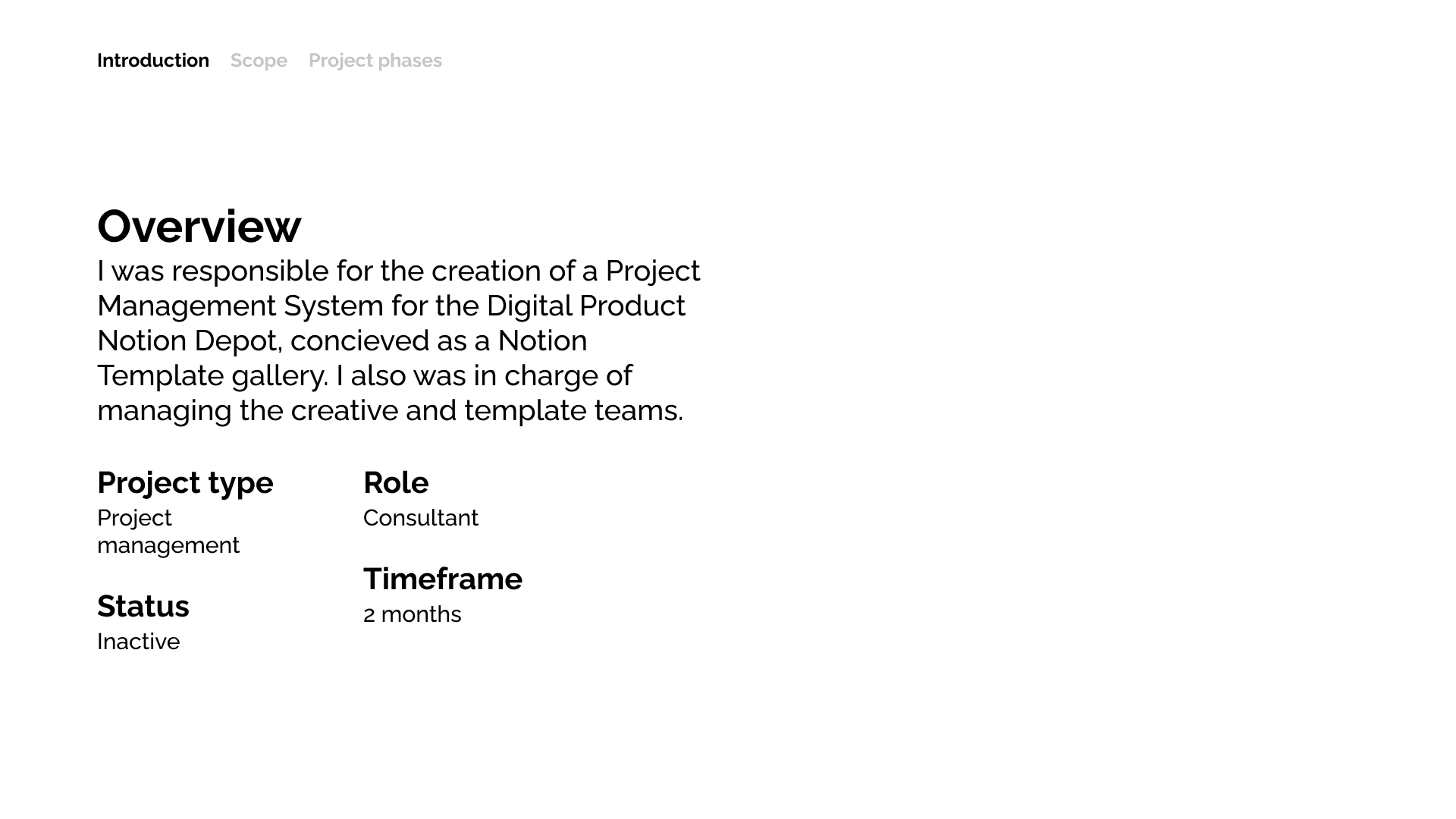This screenshot has width=1456, height=819.
Task: Click 'creative and template teams' text
Action: [x=487, y=411]
